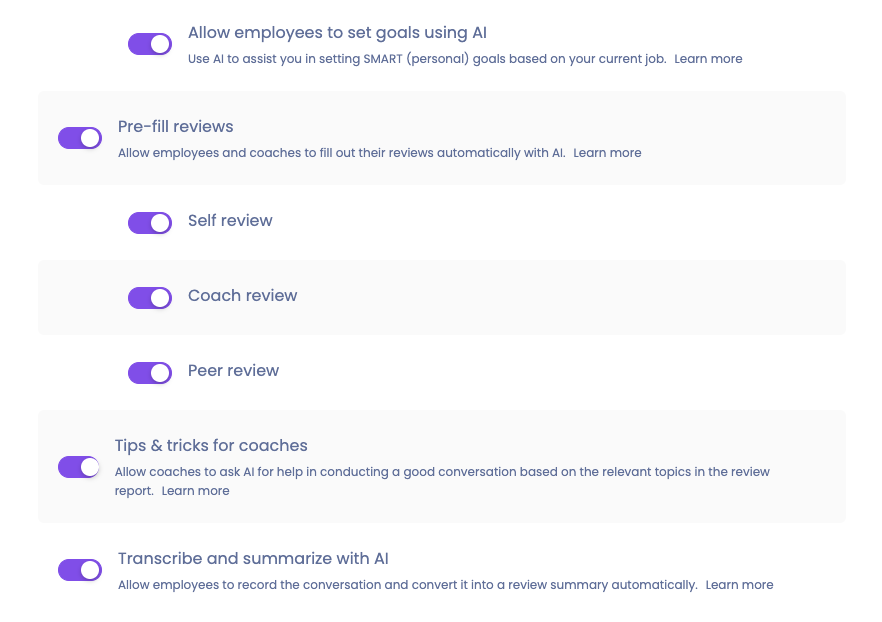Click the 'Allow employees and coaches' description text
The width and height of the screenshot is (882, 622).
pos(341,153)
